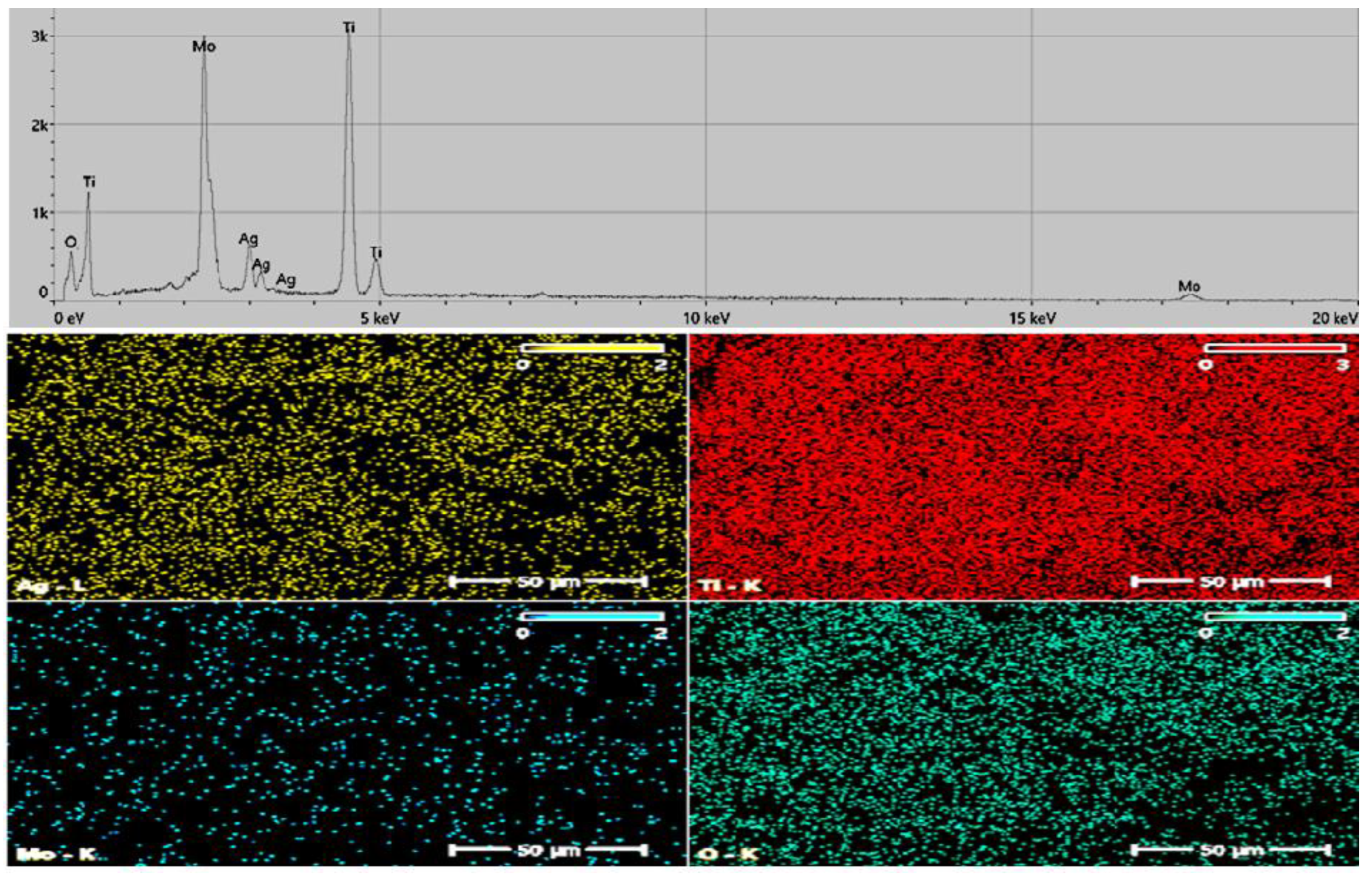This screenshot has height=878, width=1372.
Task: Click the 50 µm scale bar in Ti map
Action: 1230,581
